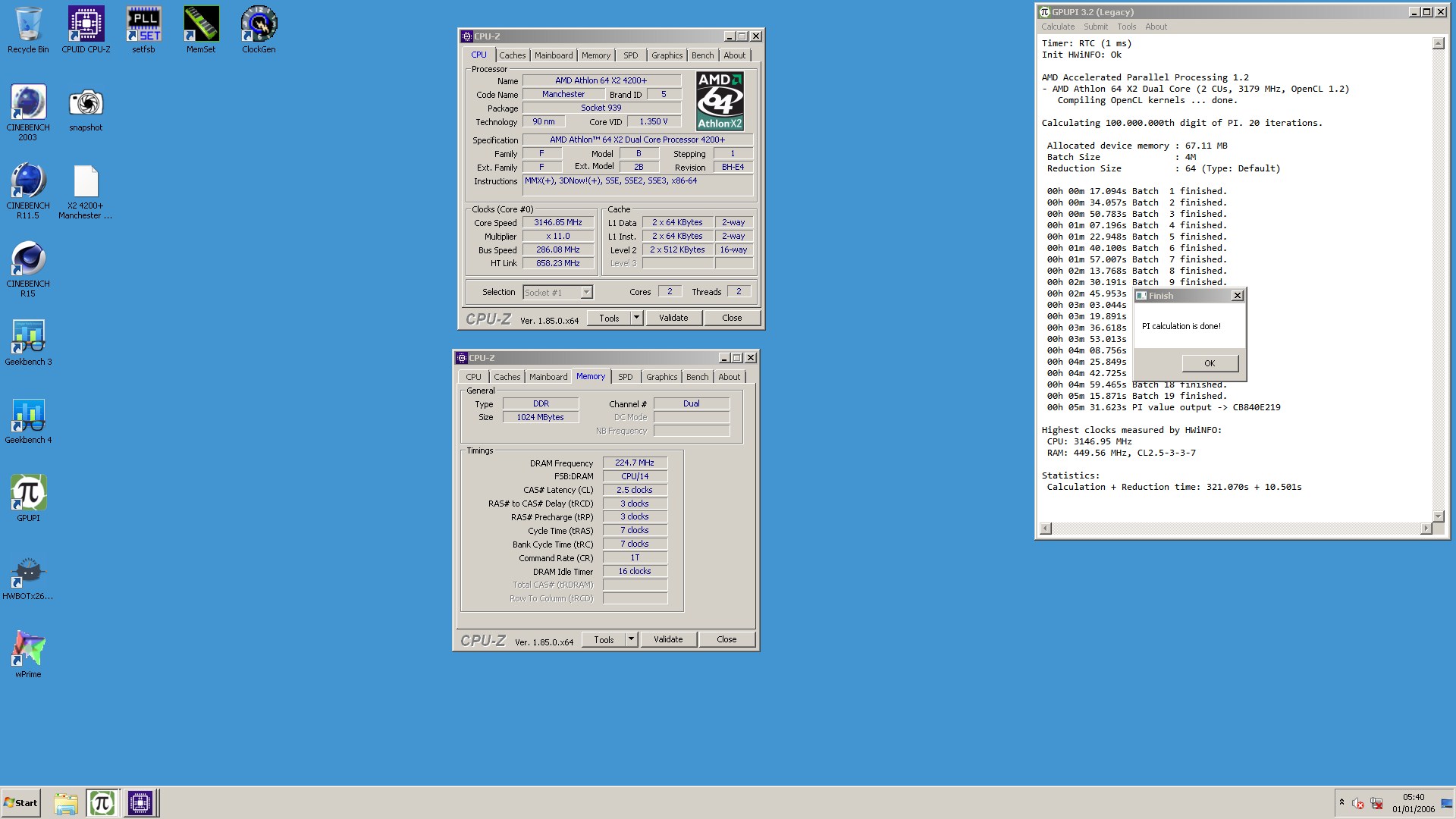Expand Tools dropdown arrow in bottom CPU-Z
Screen dimensions: 1456x819
point(632,639)
